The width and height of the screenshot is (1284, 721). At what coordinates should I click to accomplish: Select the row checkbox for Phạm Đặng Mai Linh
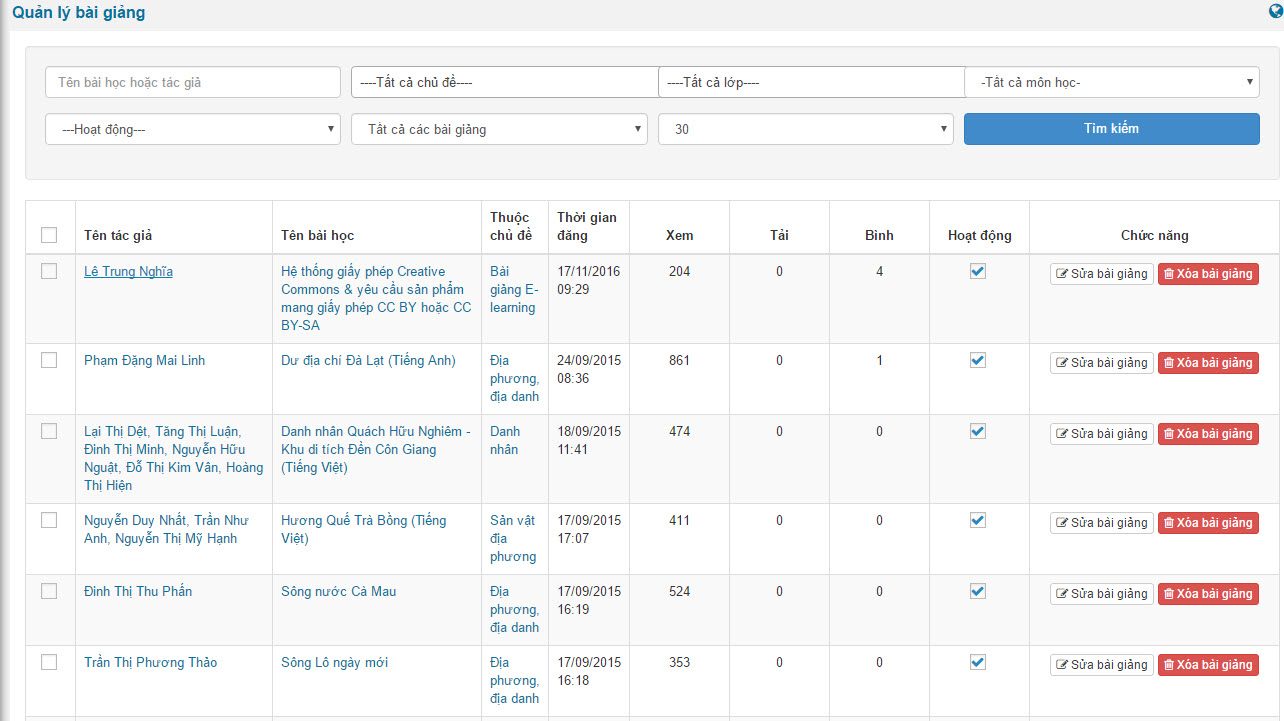tap(49, 360)
